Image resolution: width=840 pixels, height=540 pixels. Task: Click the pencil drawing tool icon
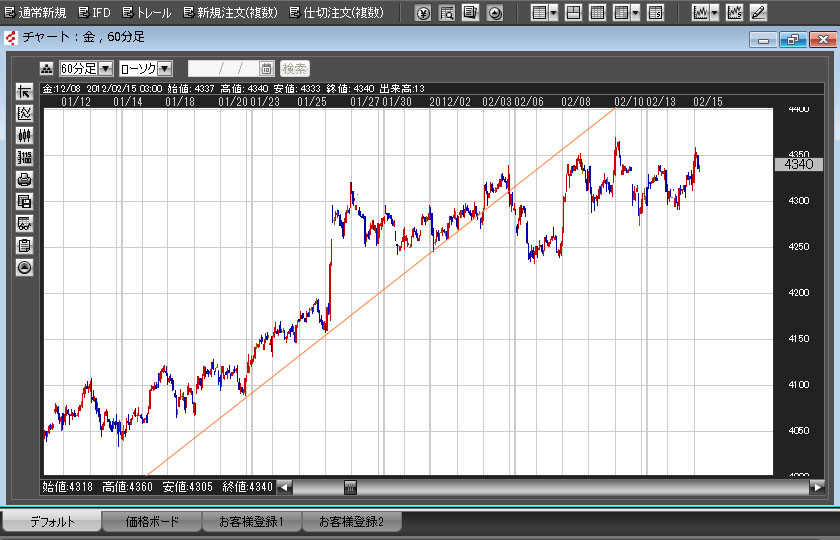(759, 13)
